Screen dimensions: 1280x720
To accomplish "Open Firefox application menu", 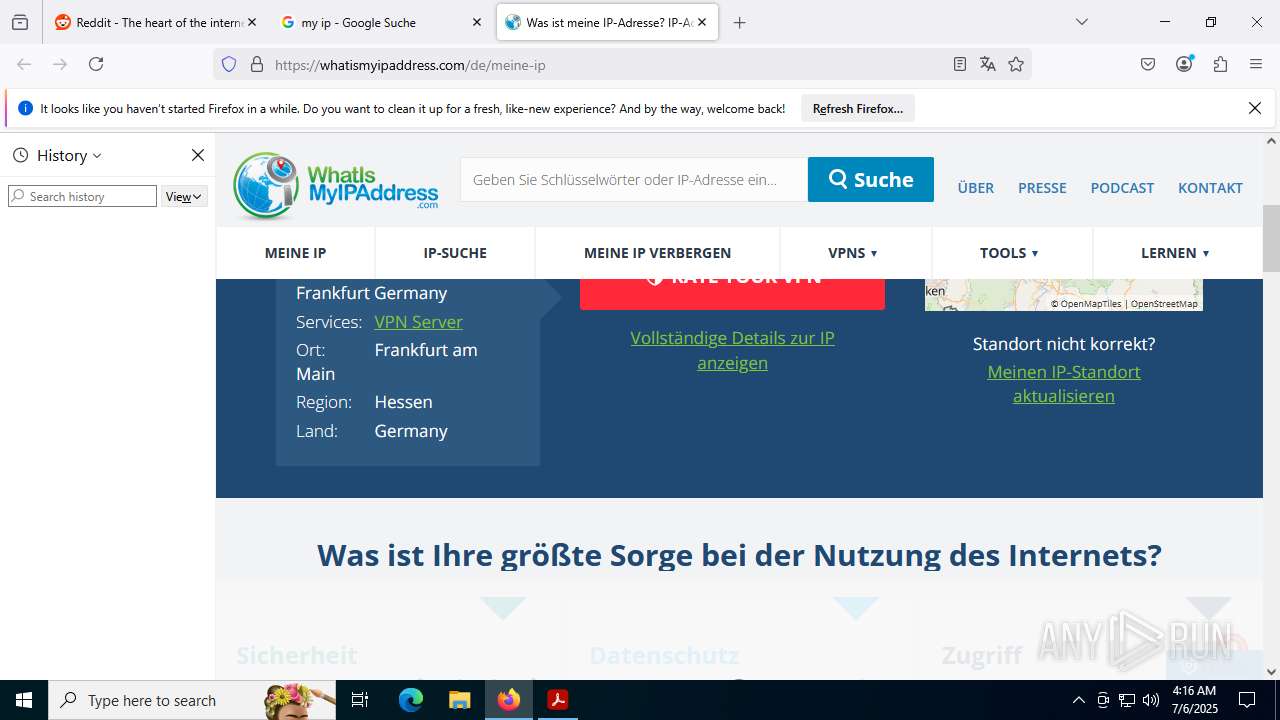I will [x=1256, y=64].
